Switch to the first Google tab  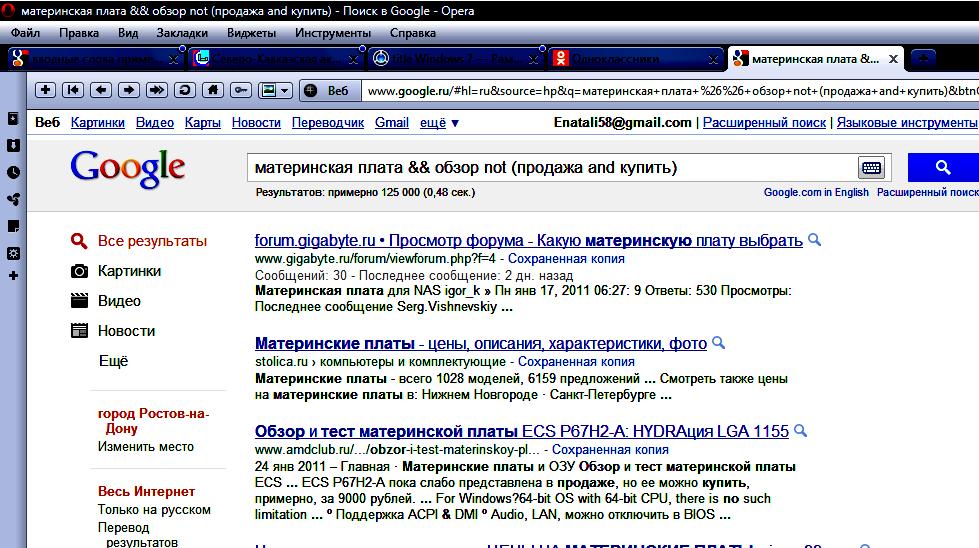pyautogui.click(x=96, y=59)
